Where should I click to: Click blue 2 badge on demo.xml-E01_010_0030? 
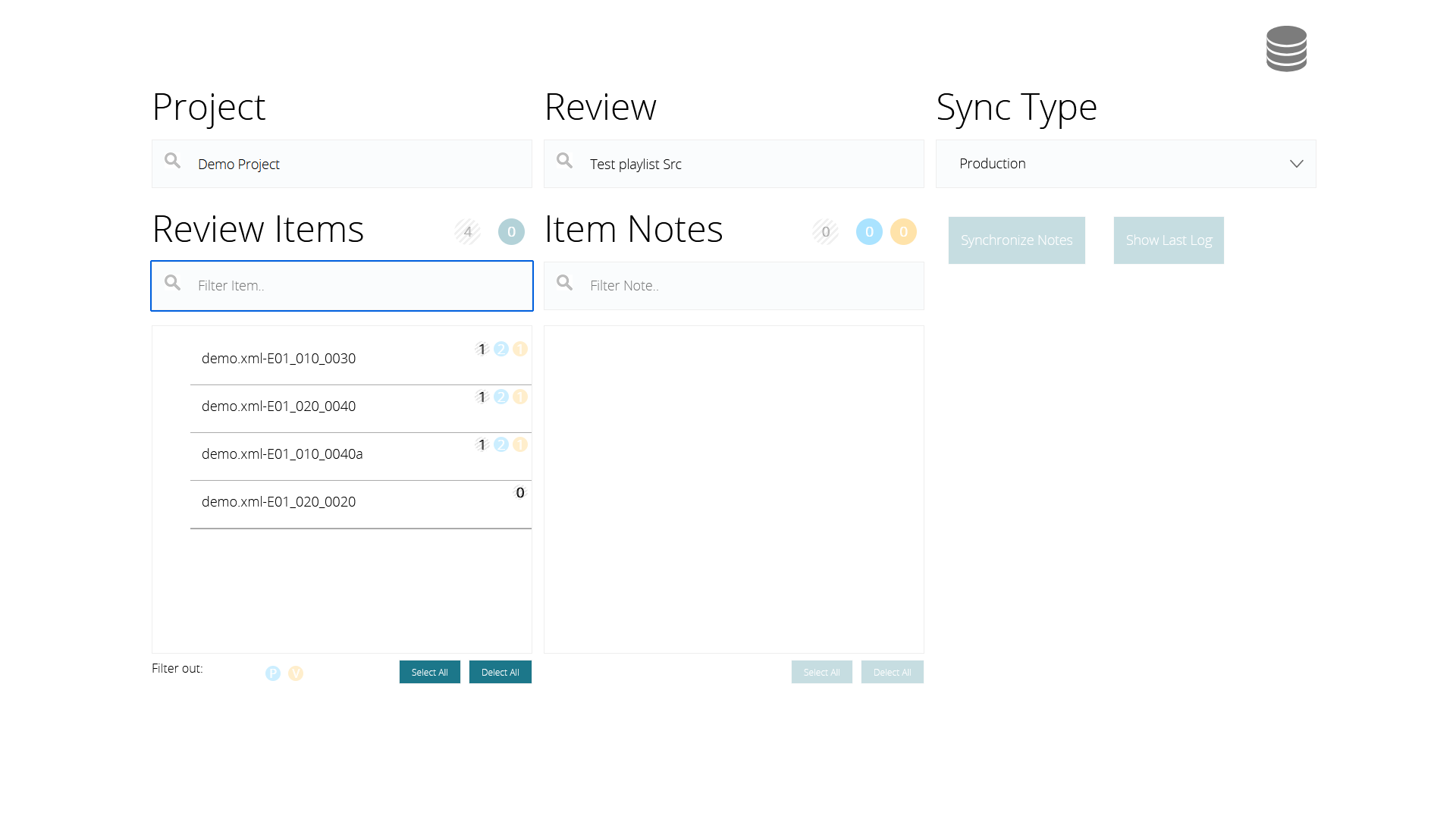click(501, 349)
